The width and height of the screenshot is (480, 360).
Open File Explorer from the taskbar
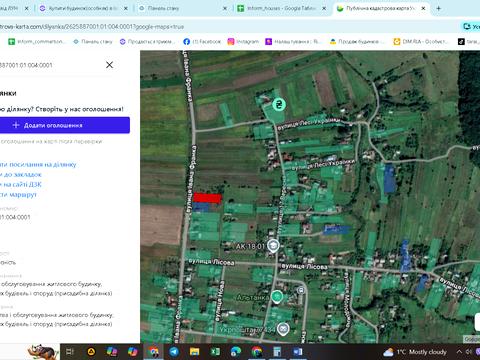click(194, 352)
